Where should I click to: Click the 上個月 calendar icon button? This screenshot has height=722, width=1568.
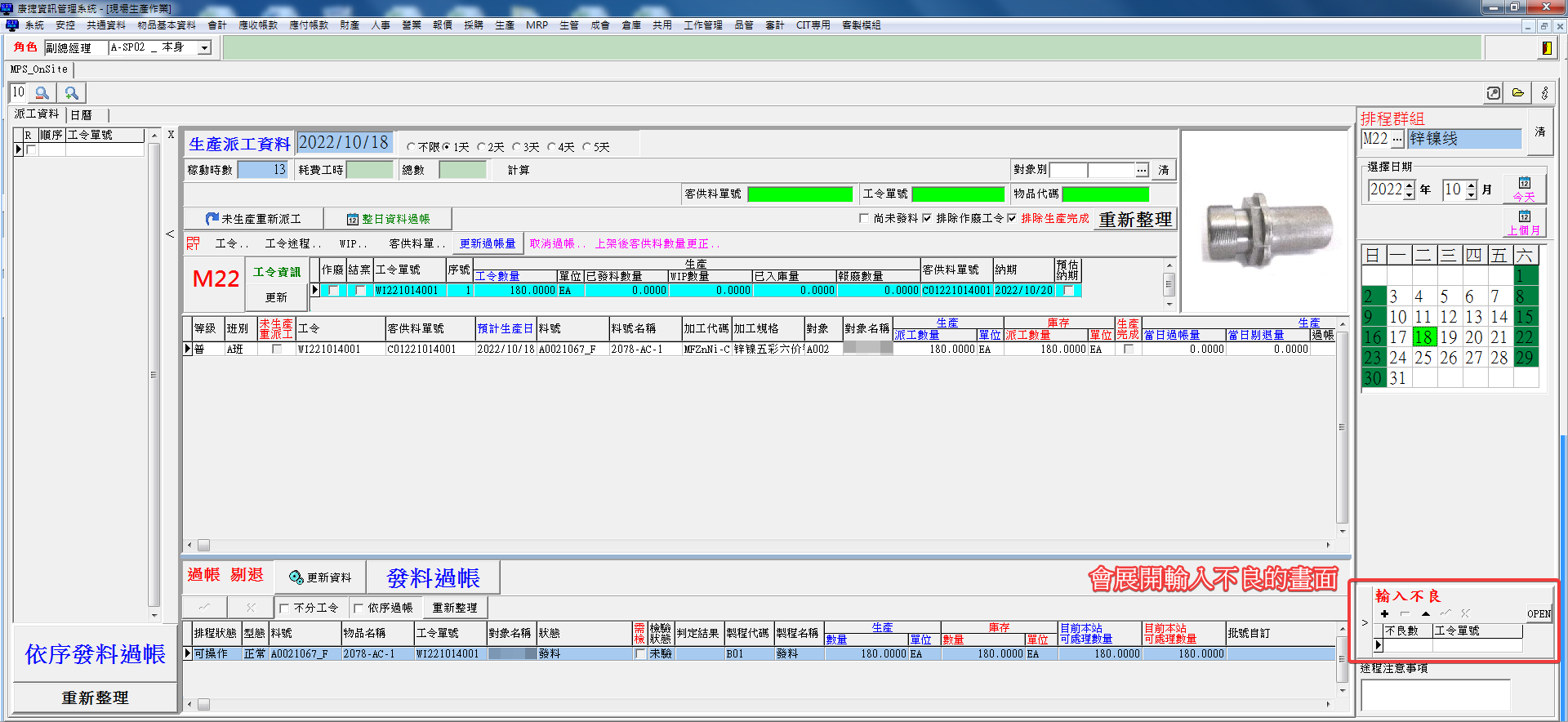click(x=1524, y=222)
